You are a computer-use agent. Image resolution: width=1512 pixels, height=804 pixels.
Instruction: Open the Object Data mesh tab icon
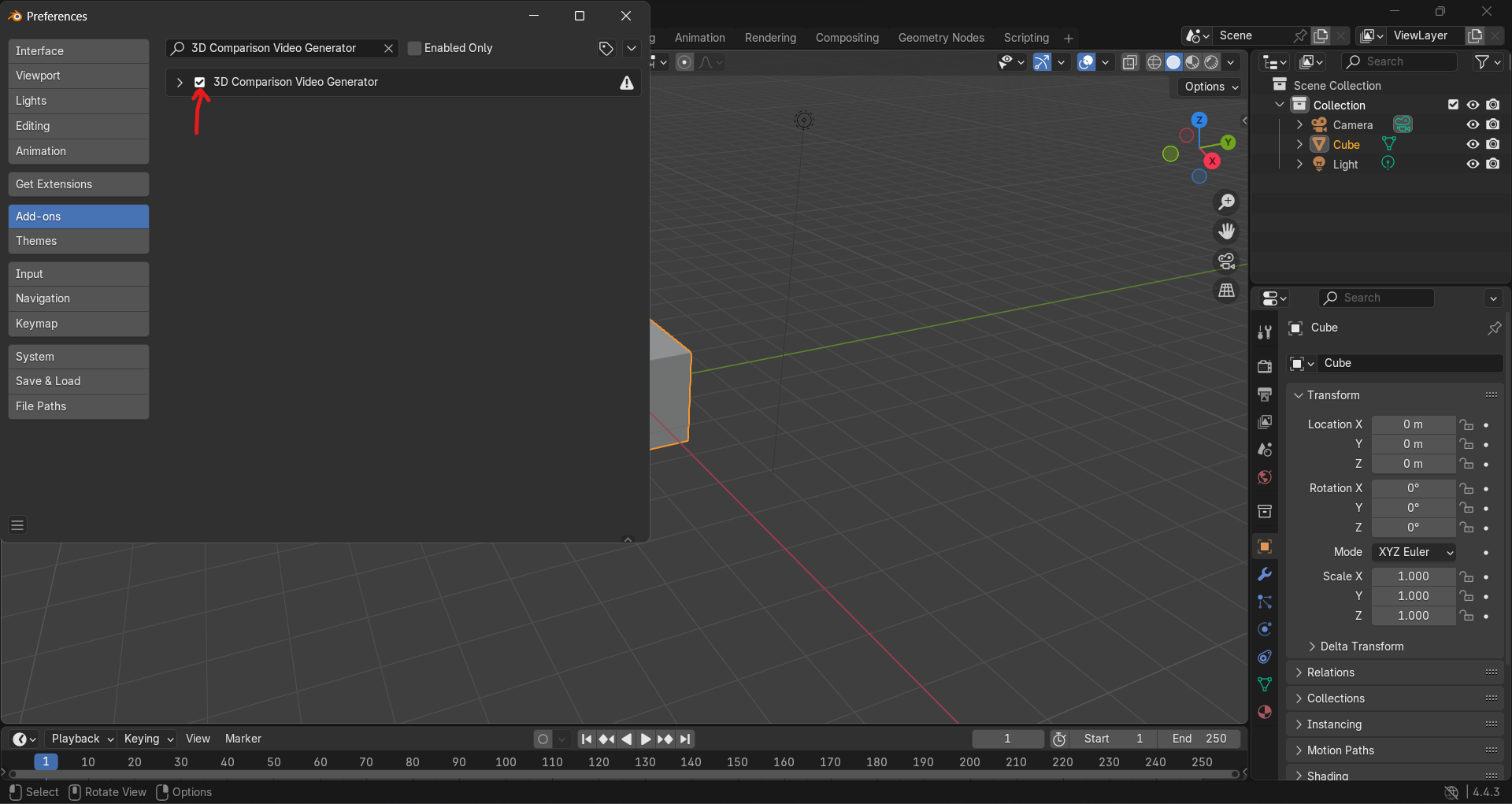[1265, 684]
